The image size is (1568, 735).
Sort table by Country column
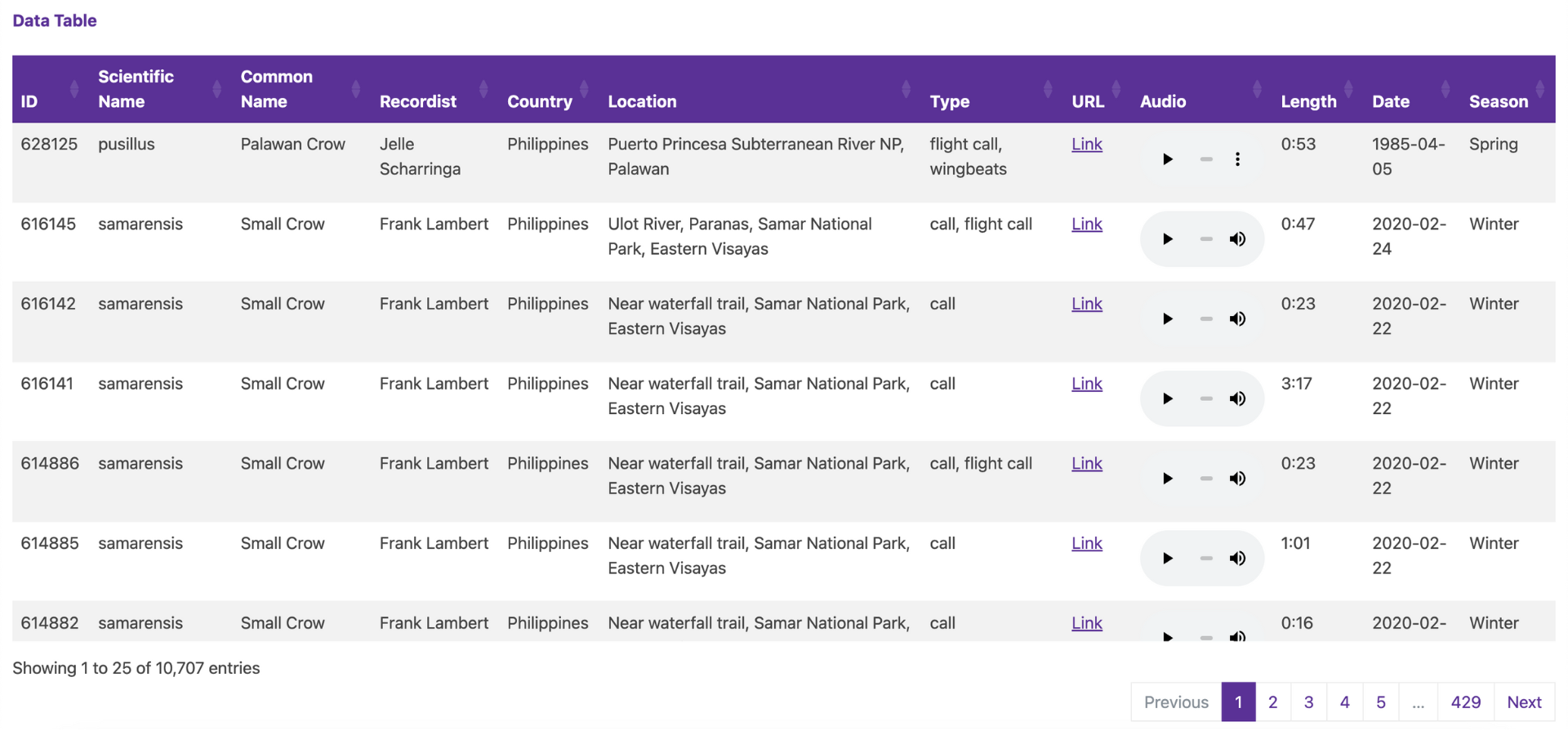pyautogui.click(x=549, y=89)
